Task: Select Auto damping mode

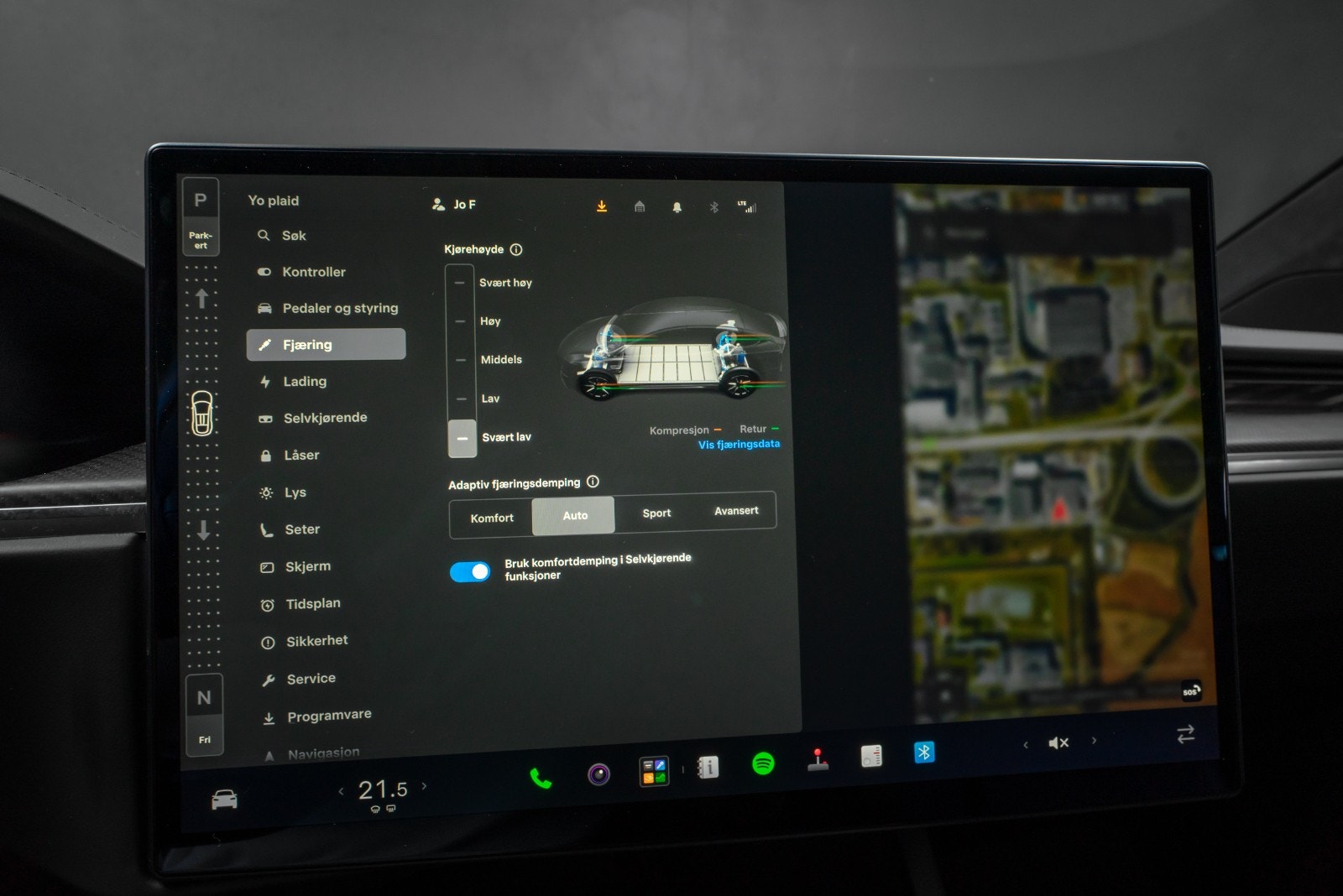Action: point(574,515)
